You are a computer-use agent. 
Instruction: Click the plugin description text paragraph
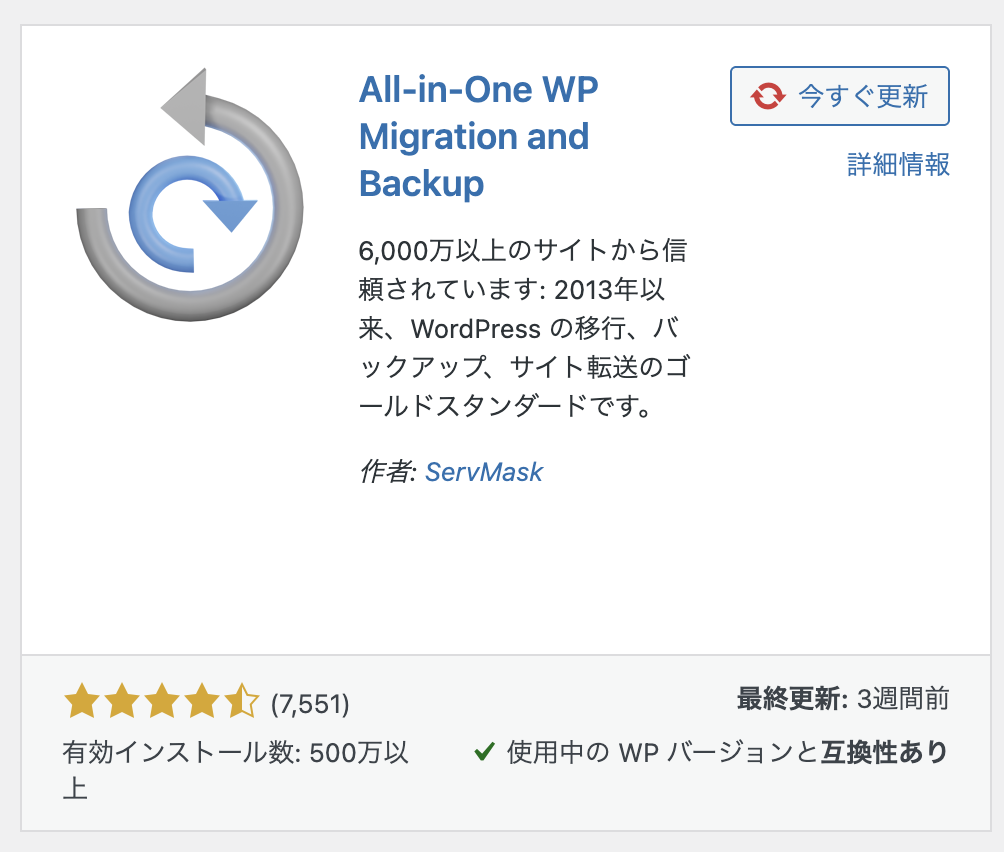point(523,328)
